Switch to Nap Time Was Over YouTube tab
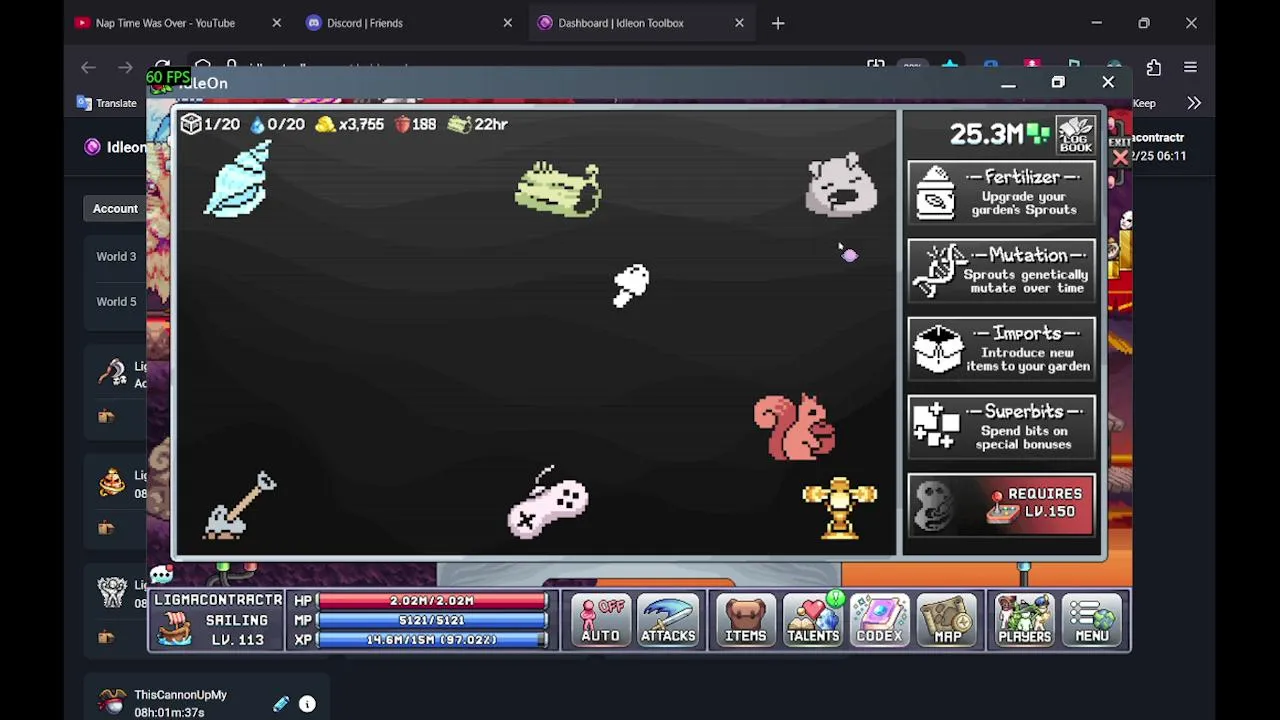This screenshot has height=720, width=1280. 165,23
